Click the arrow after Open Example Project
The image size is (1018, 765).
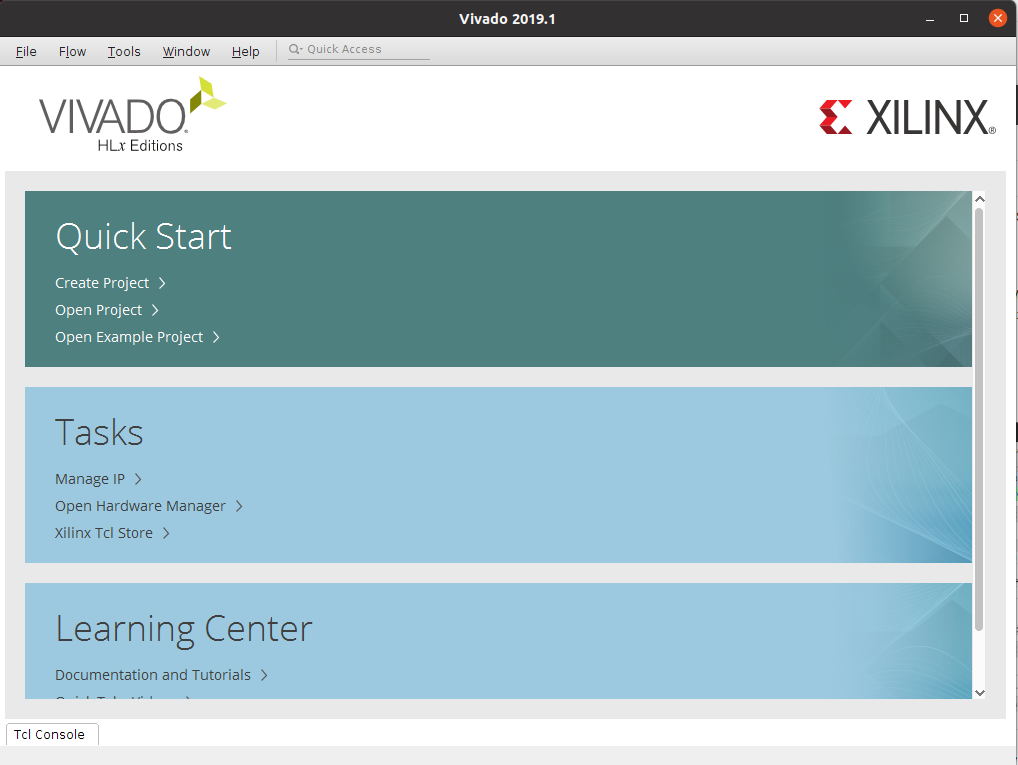coord(216,337)
